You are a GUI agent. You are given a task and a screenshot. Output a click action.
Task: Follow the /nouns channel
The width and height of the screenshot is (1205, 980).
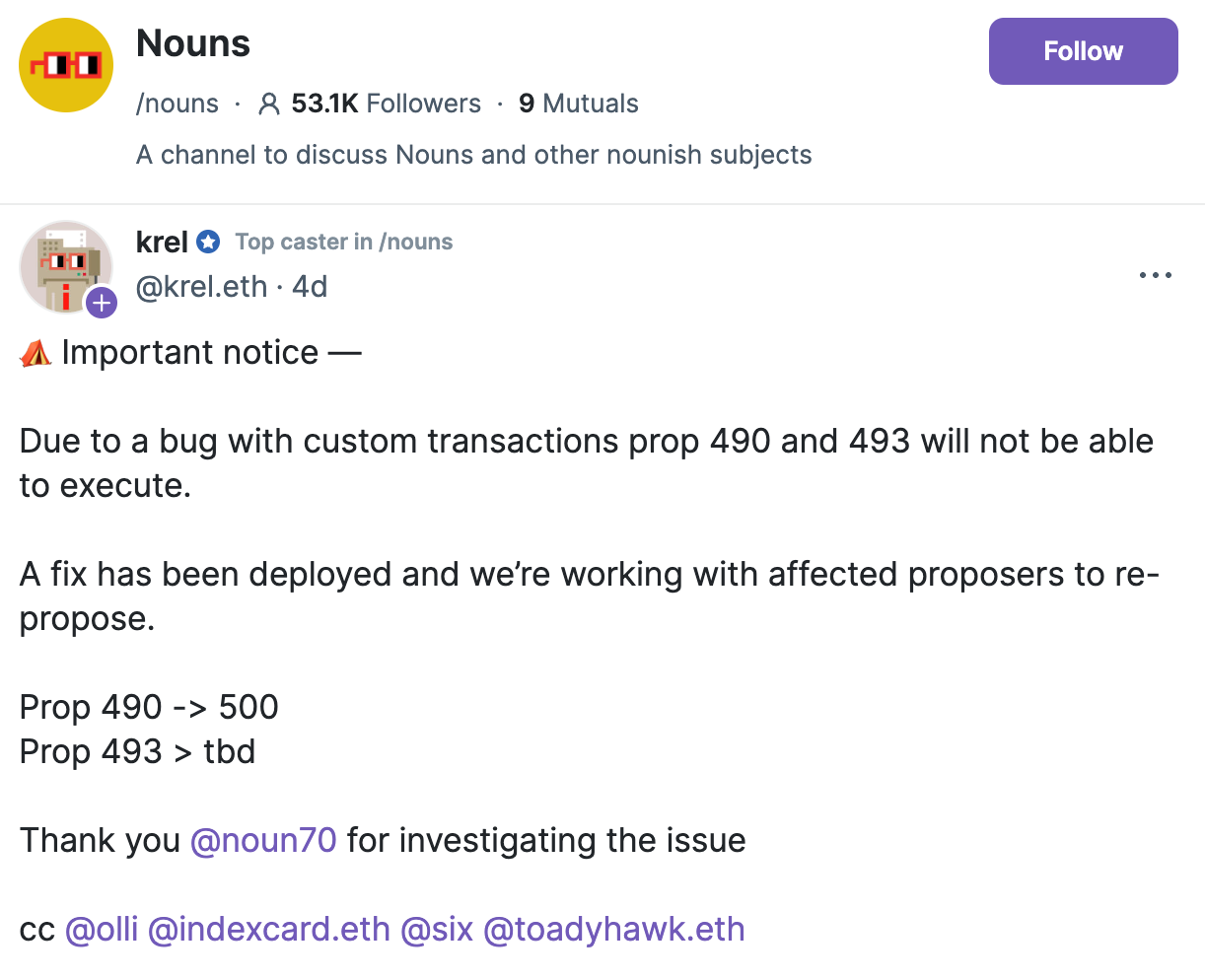point(1083,51)
